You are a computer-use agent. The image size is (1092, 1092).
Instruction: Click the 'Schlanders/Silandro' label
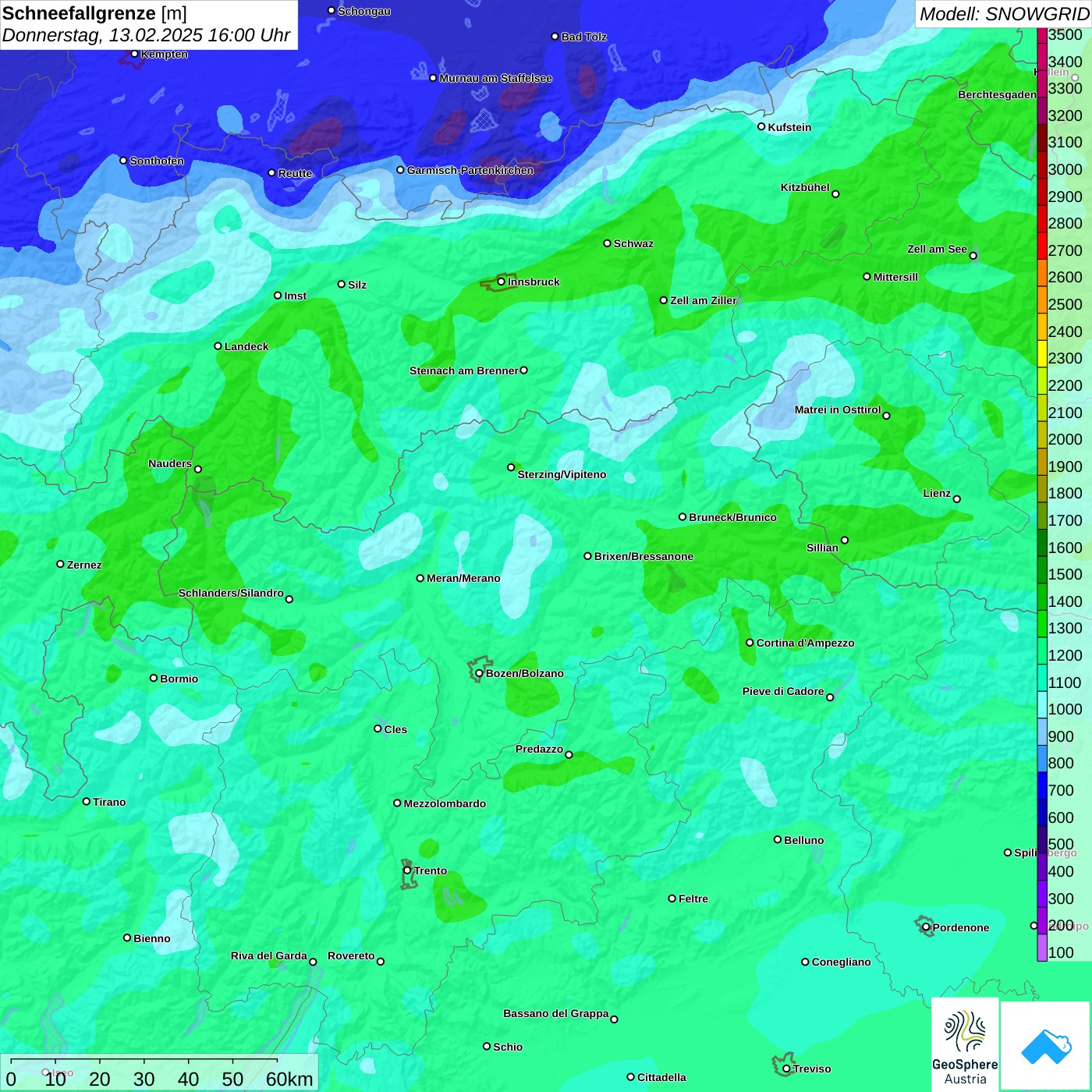point(231,593)
